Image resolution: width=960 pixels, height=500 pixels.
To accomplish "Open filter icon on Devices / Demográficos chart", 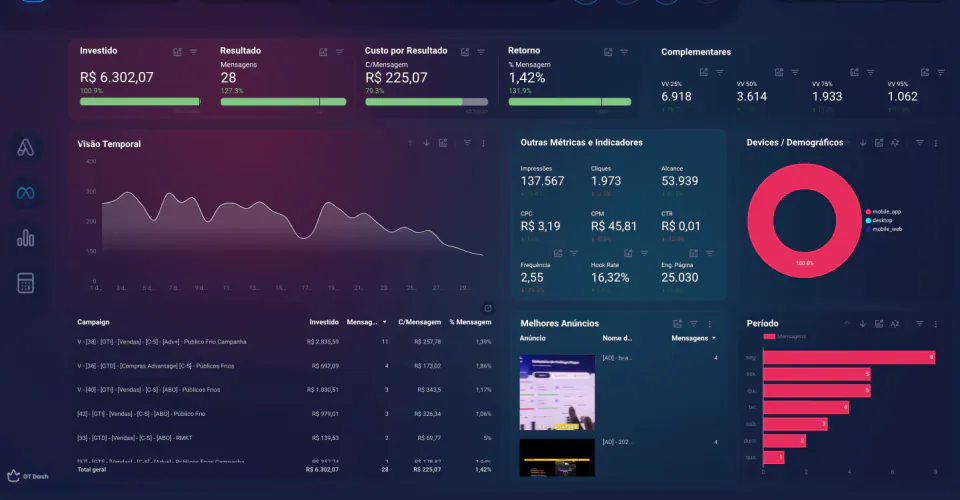I will coord(919,143).
